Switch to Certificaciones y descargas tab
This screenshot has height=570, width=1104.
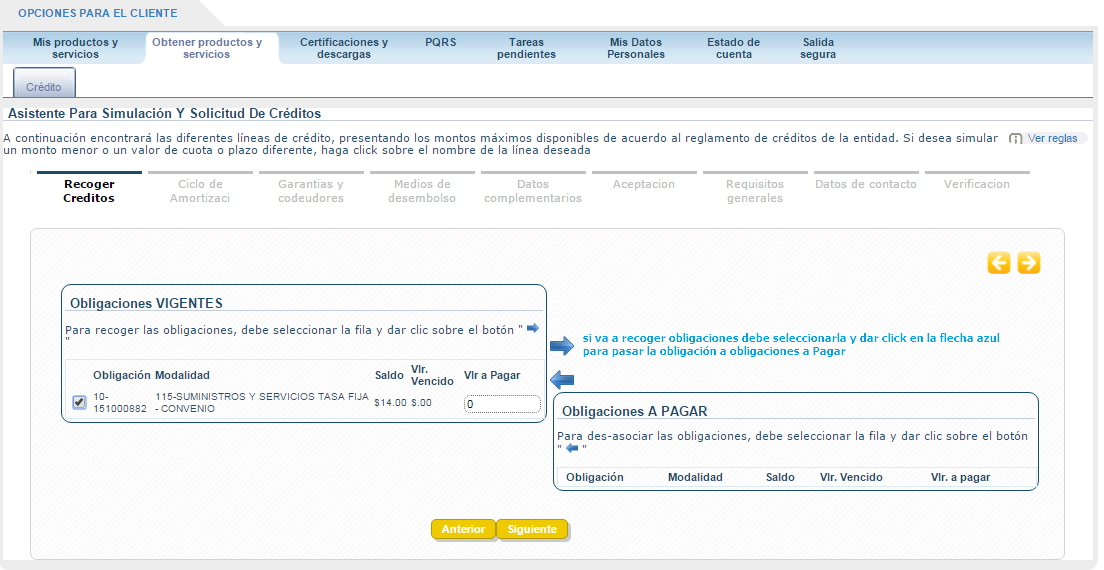click(344, 48)
